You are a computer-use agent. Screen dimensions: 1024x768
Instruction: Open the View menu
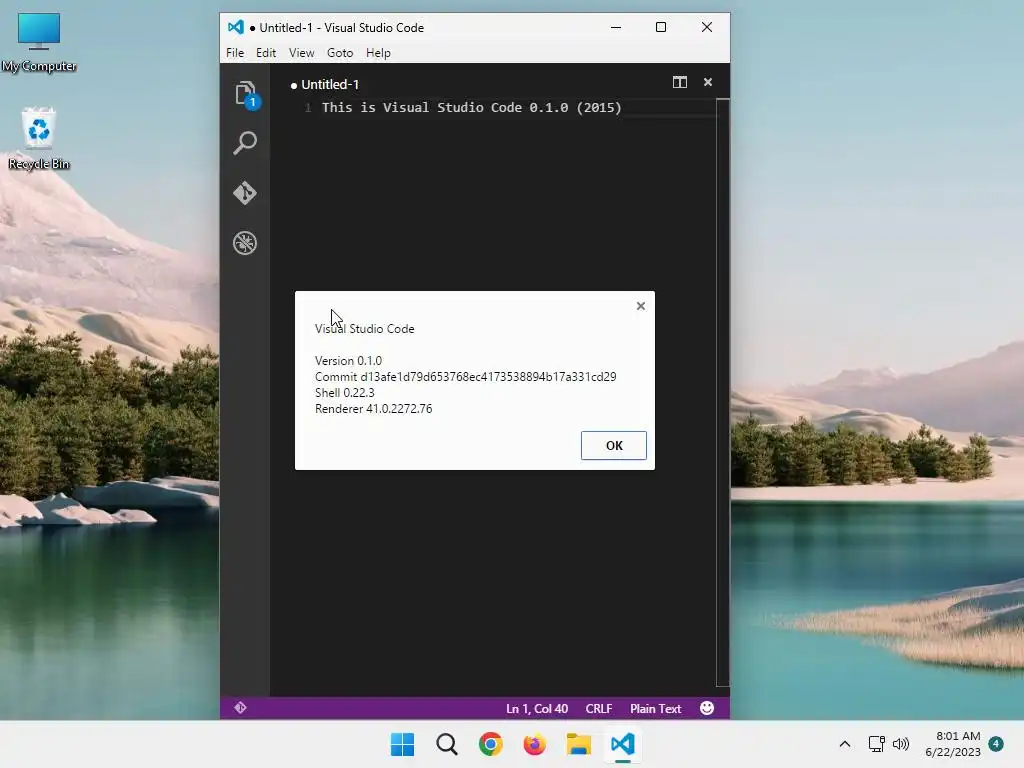click(x=302, y=53)
